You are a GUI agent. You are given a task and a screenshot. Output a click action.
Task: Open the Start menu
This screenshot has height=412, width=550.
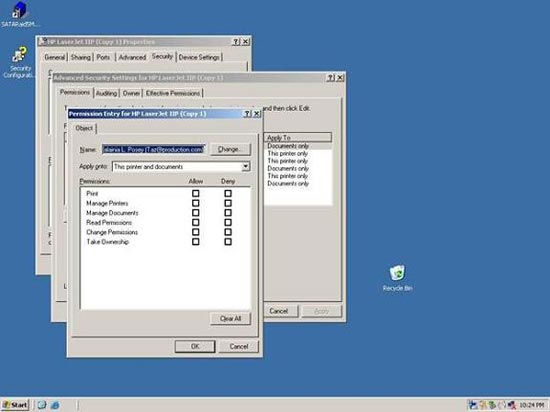pyautogui.click(x=15, y=405)
